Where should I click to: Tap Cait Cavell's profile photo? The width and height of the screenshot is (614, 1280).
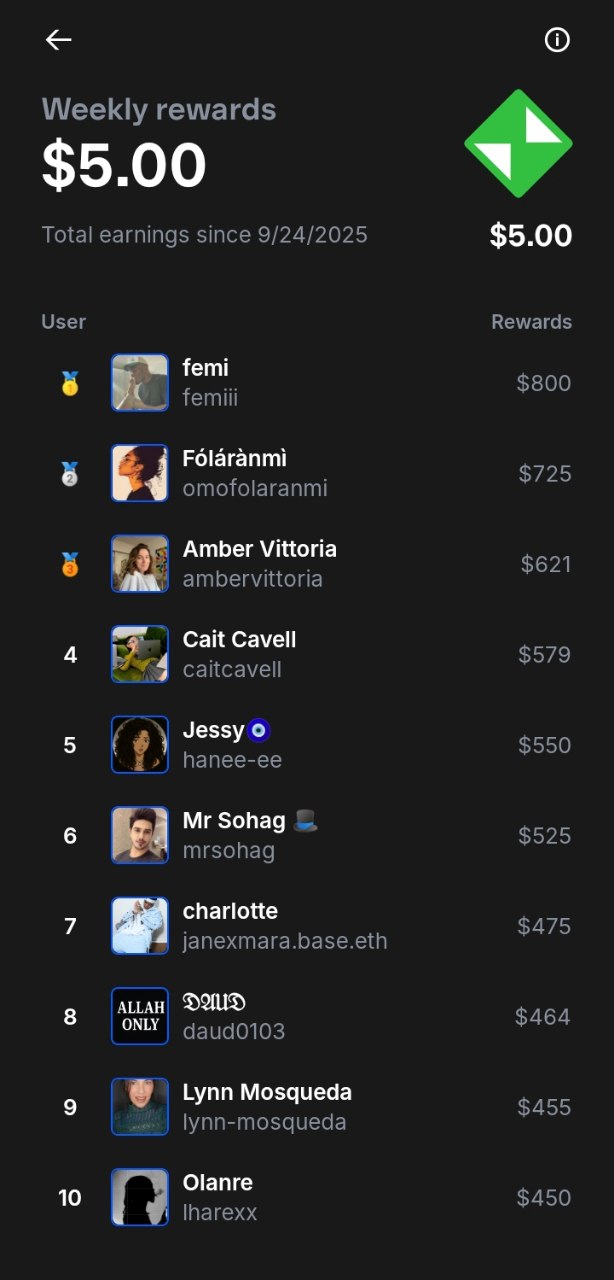[x=140, y=654]
